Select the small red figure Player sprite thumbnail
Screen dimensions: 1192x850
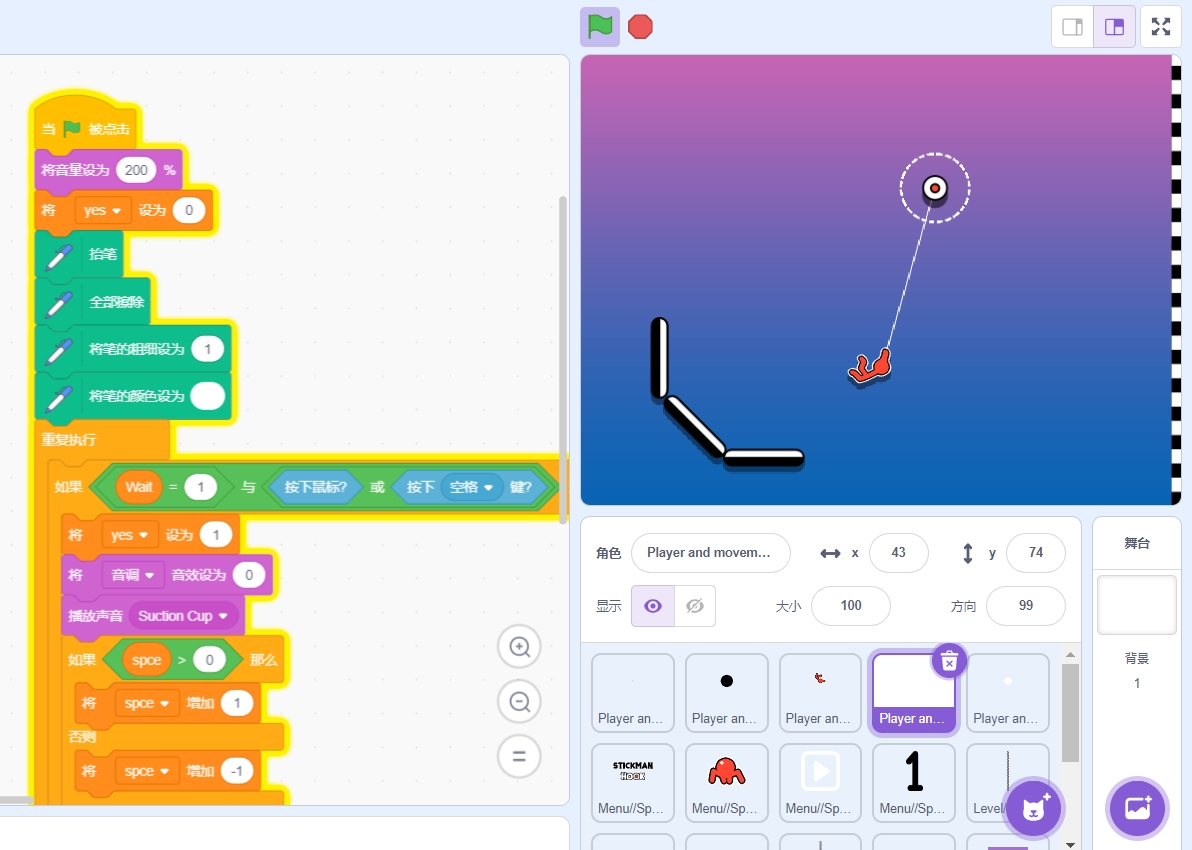pos(820,693)
